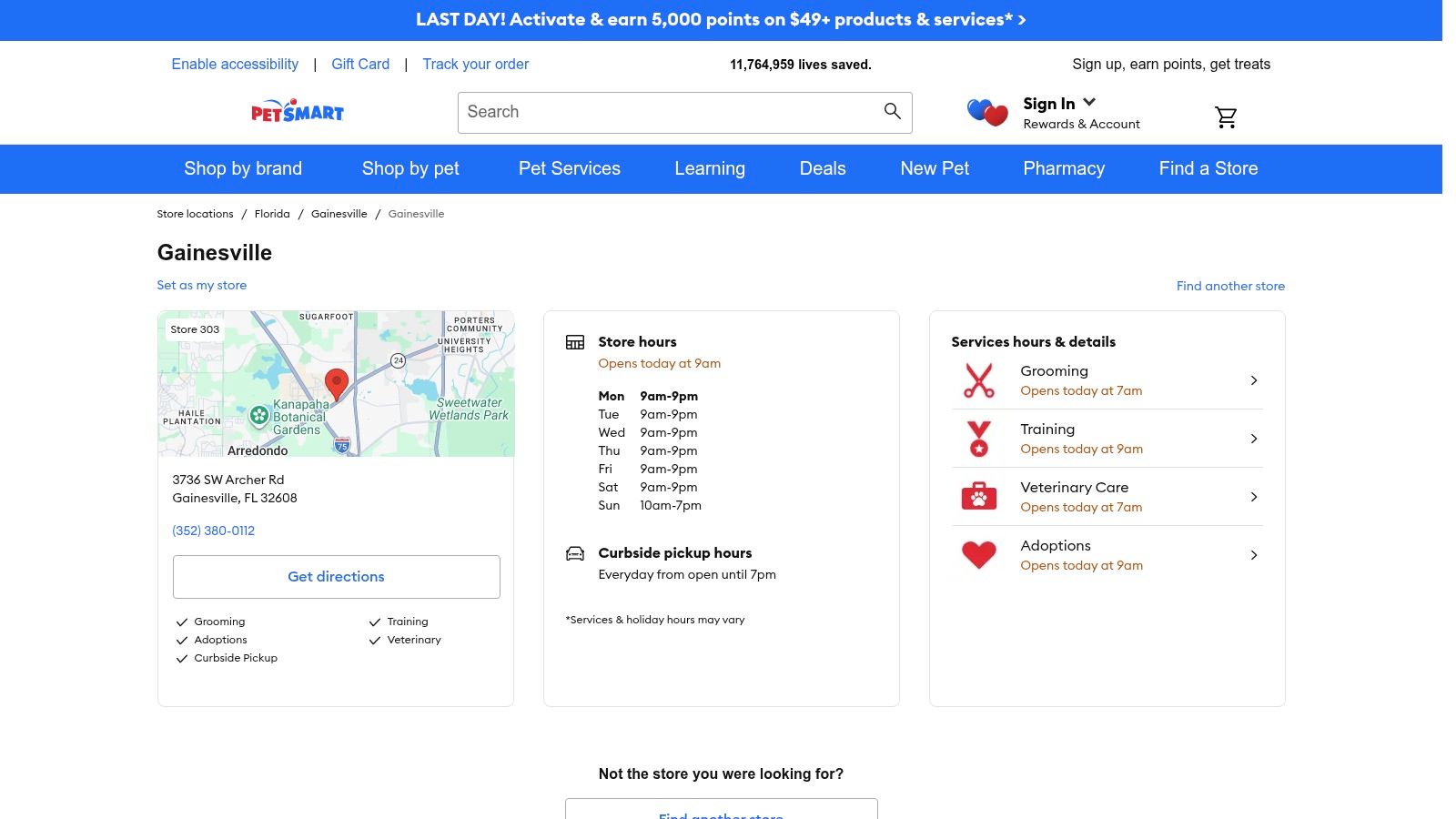Click Enable accessibility link

point(235,64)
